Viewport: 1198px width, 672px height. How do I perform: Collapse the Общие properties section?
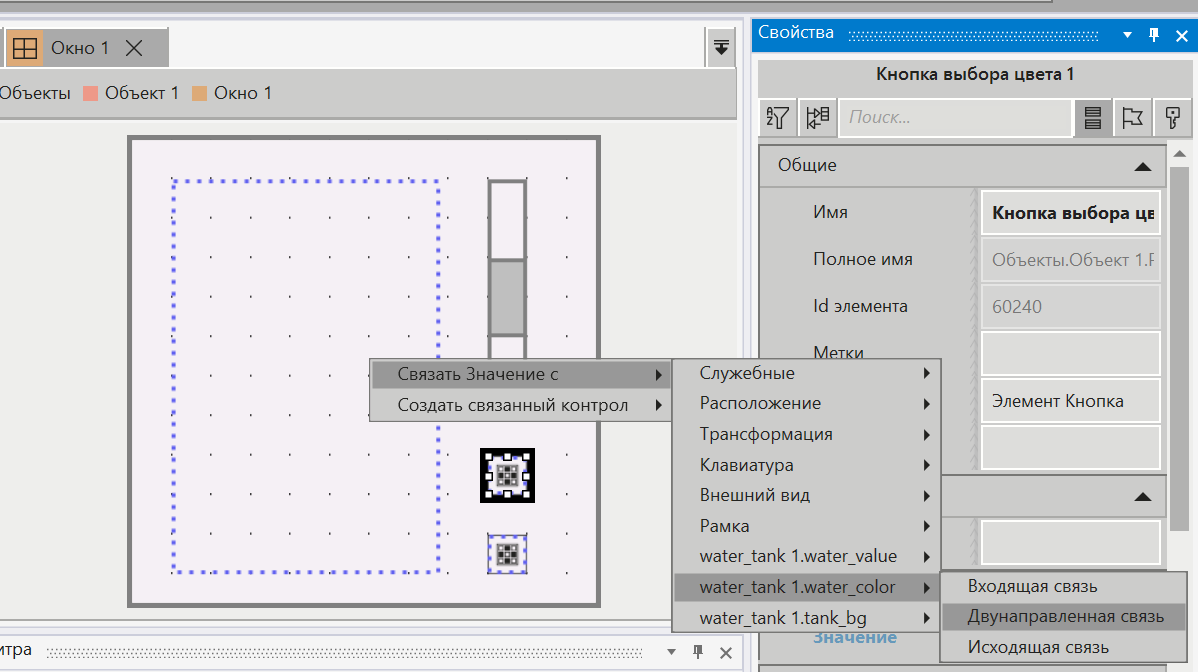1142,166
